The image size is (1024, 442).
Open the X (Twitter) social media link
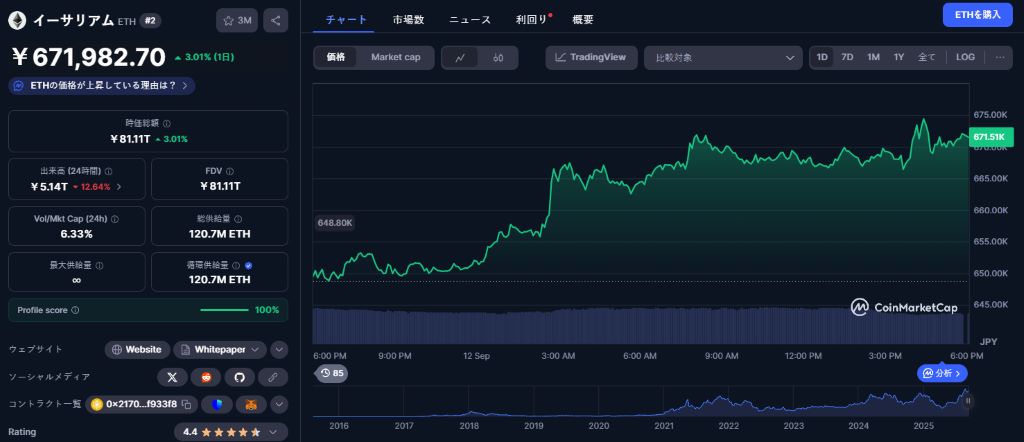coord(172,377)
